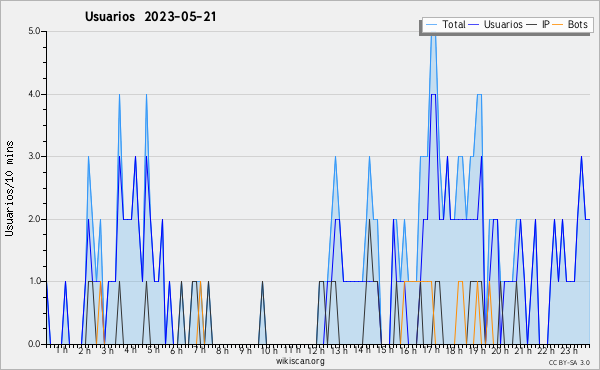Click the '3 h' x-axis label
Screen dimensions: 600x370
(x=108, y=350)
